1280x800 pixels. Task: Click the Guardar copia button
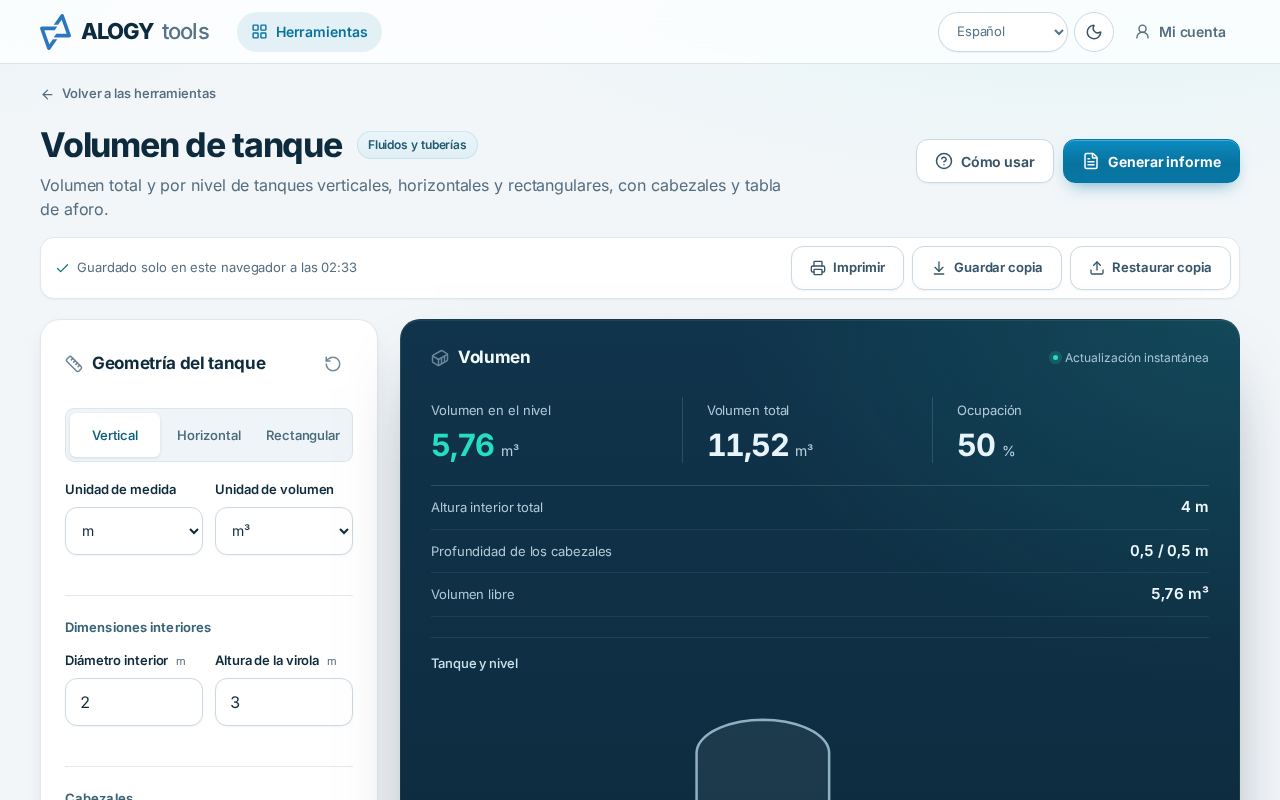pyautogui.click(x=987, y=268)
